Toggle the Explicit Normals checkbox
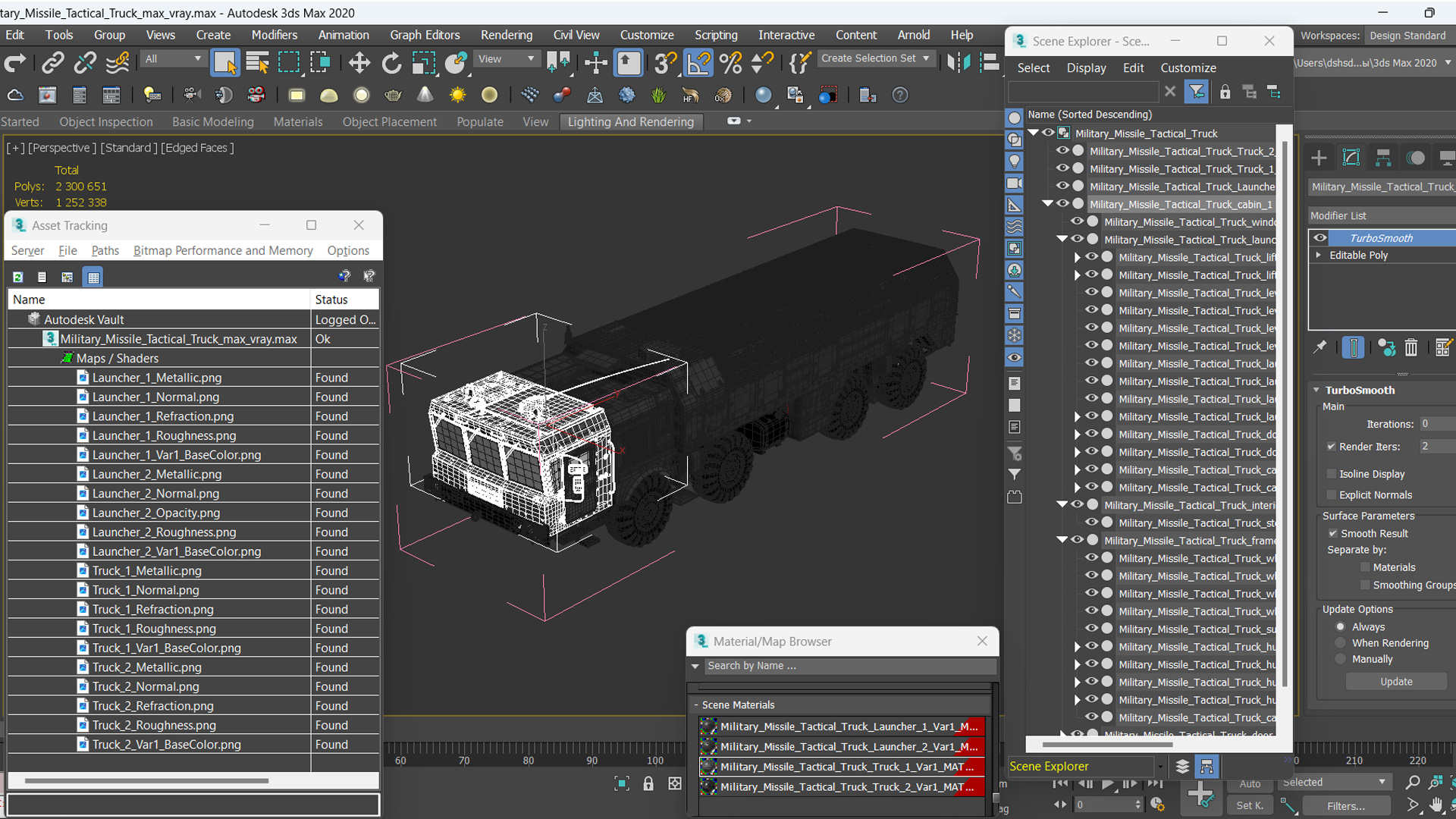Screen dimensions: 1456x819 click(x=1331, y=494)
